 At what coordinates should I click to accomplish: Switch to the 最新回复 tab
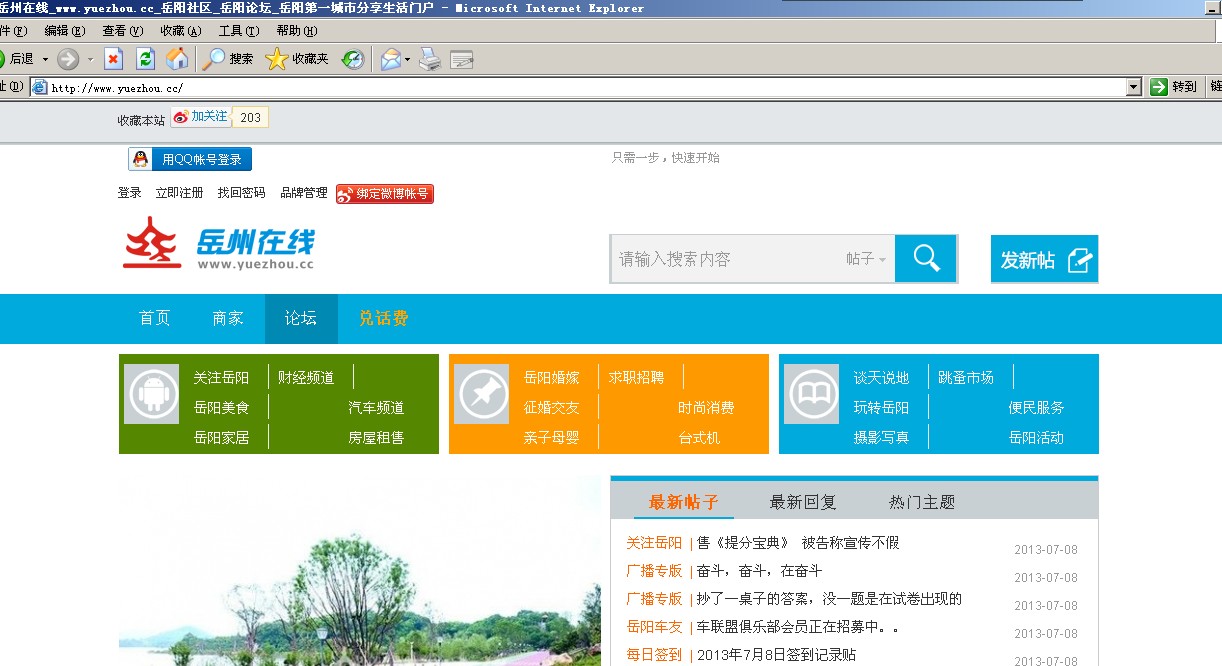(x=803, y=502)
